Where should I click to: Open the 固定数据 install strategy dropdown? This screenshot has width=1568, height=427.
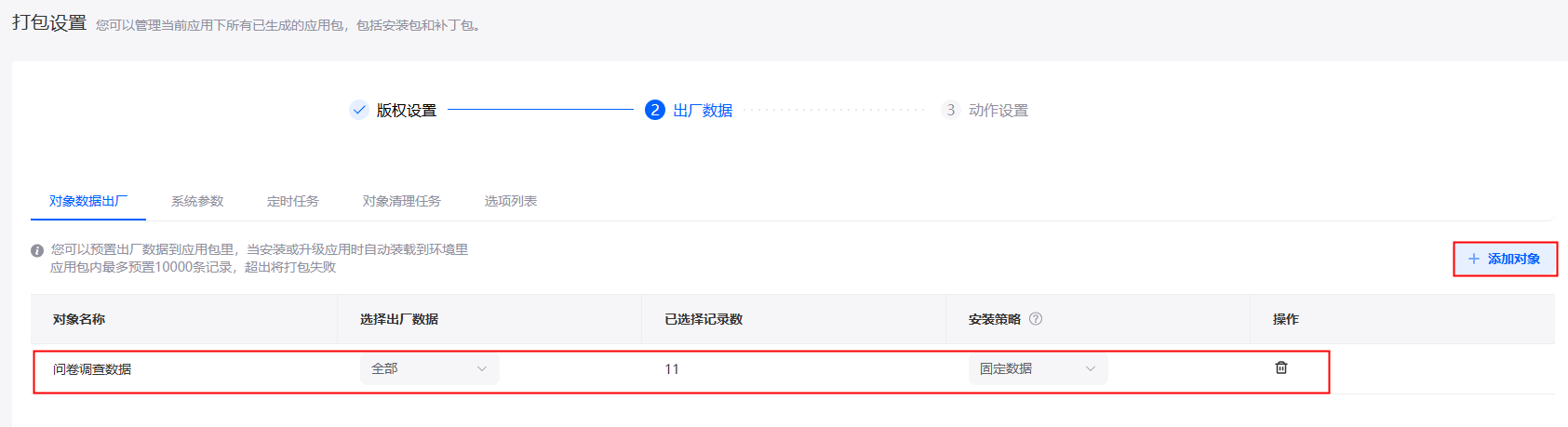pos(1038,368)
